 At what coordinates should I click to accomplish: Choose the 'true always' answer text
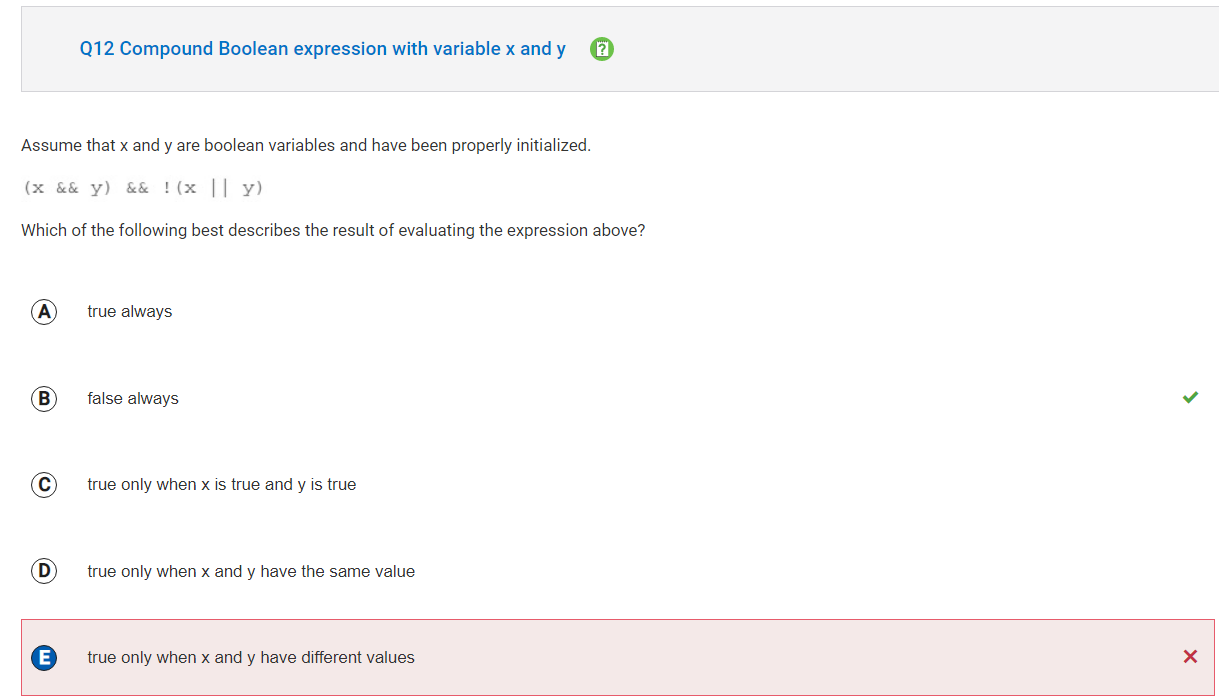130,312
